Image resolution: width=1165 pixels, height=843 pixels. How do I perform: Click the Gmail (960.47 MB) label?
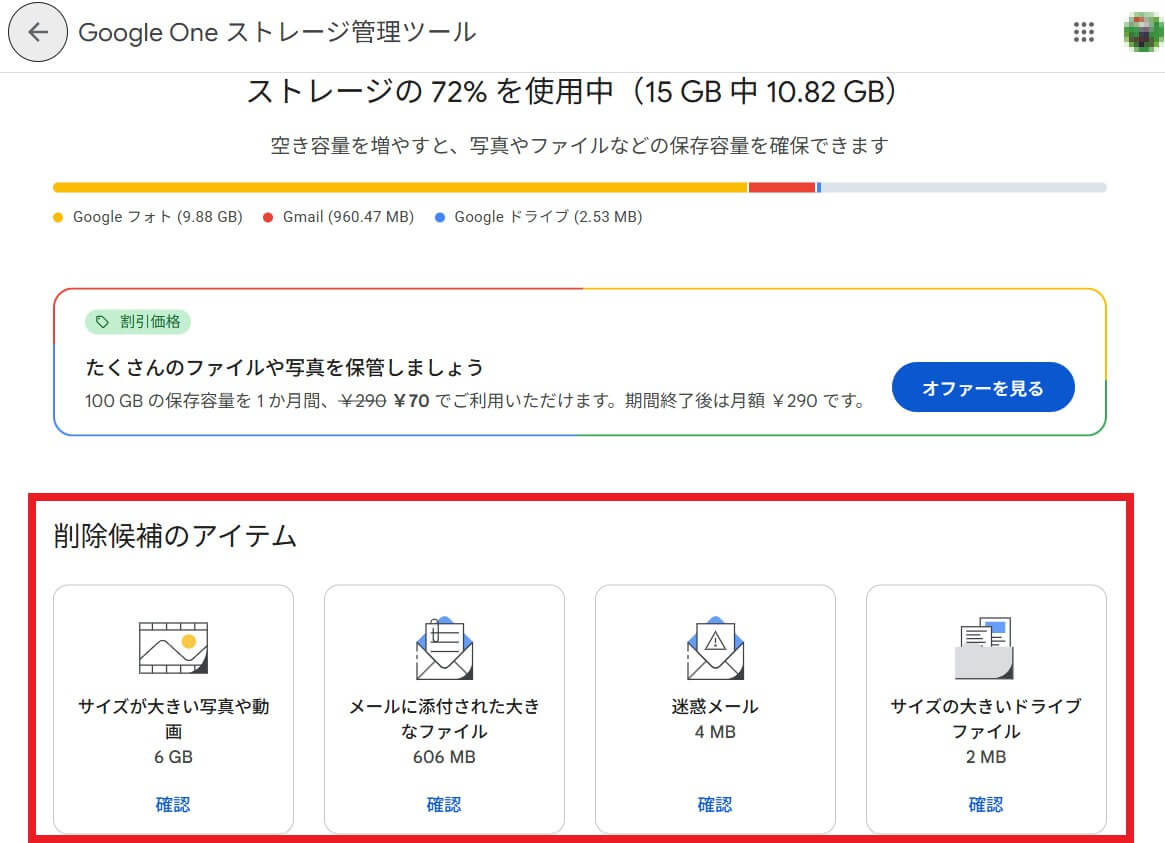coord(348,217)
